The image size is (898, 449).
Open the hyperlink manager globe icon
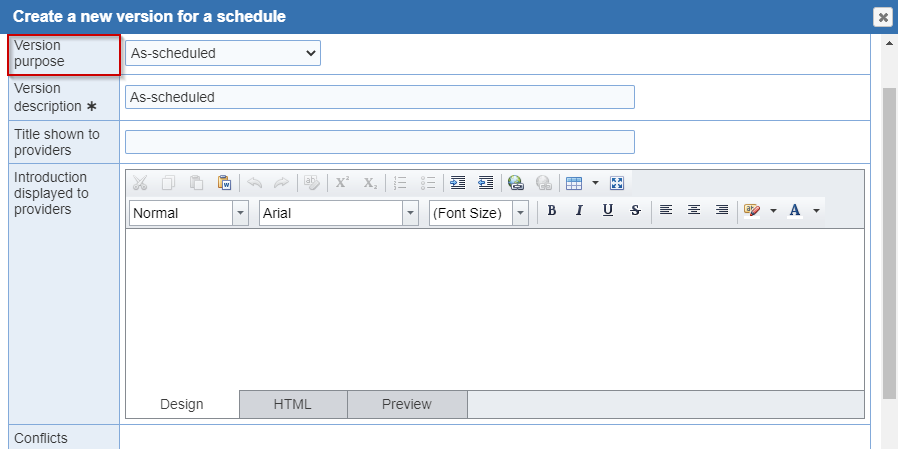tap(516, 183)
